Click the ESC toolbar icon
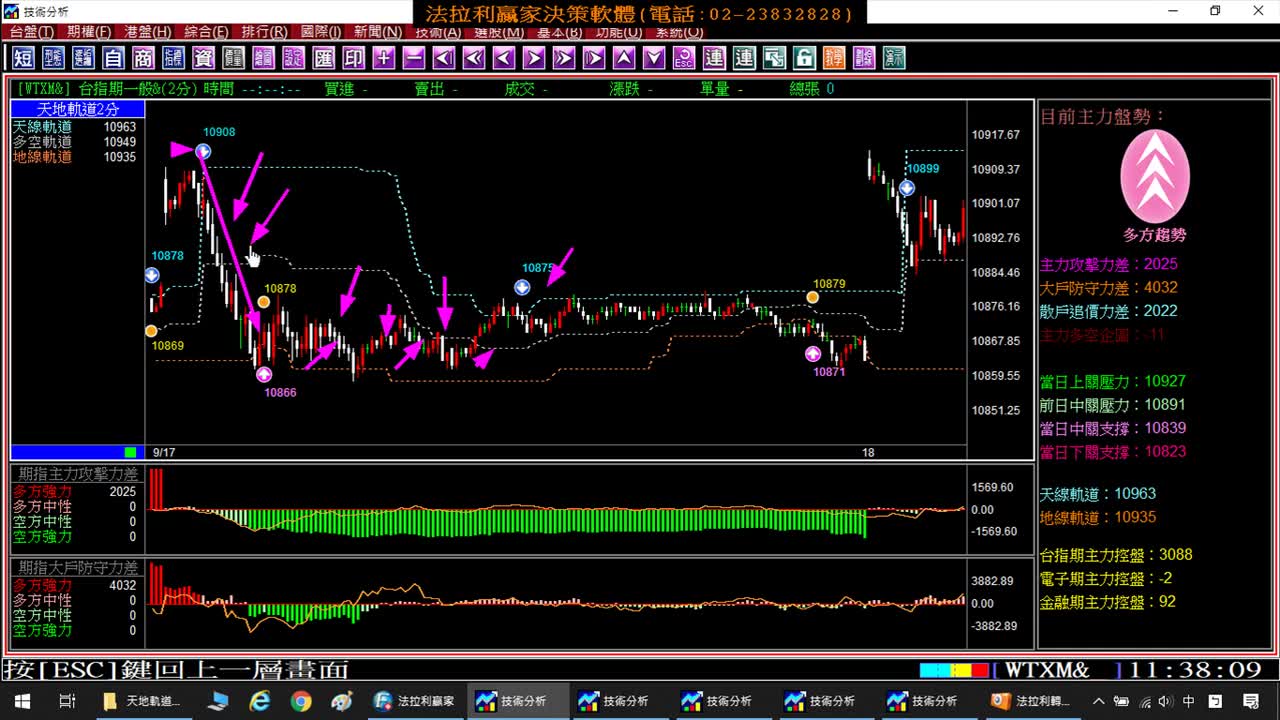Image resolution: width=1280 pixels, height=720 pixels. point(684,58)
